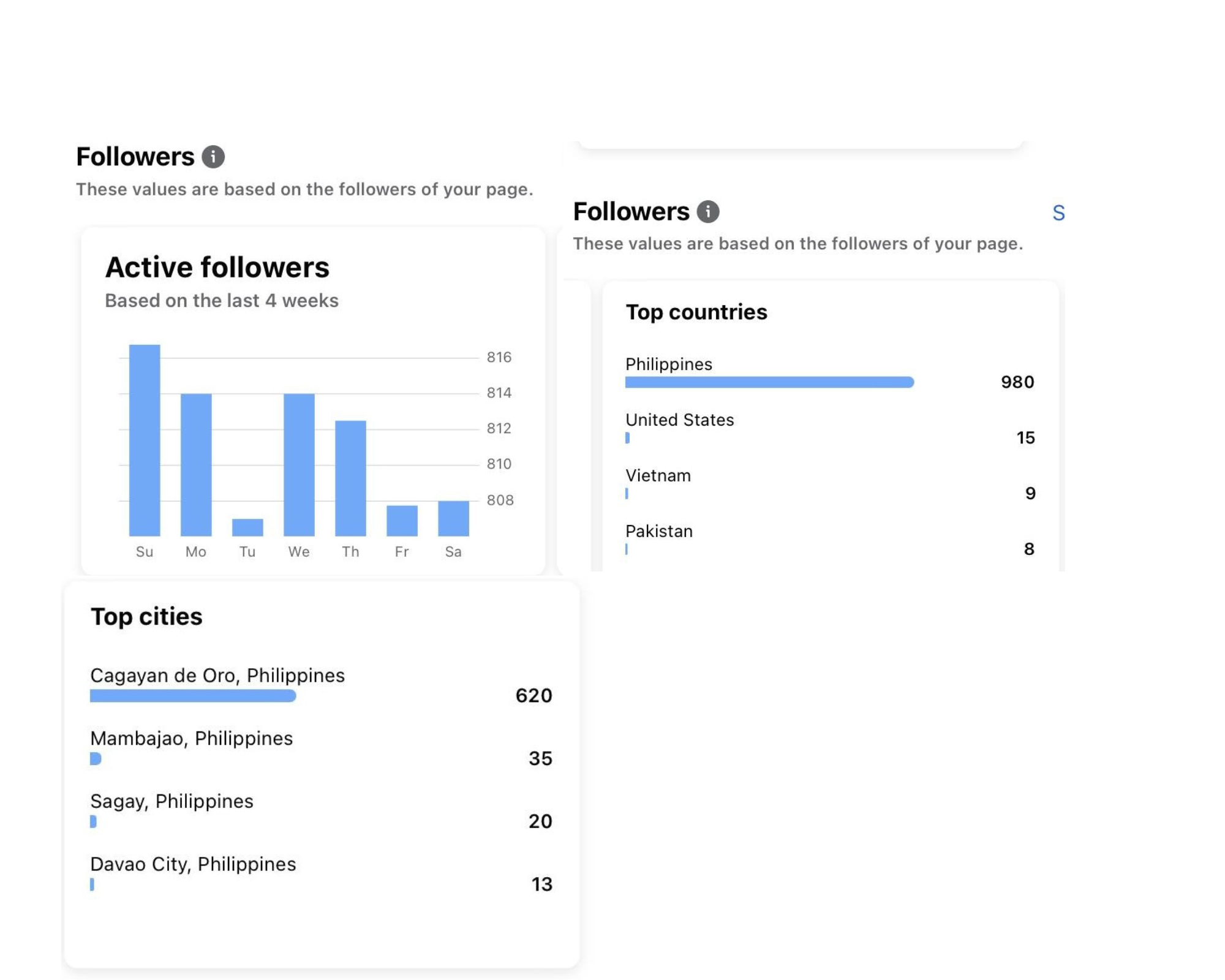Click the Top countries card heading
This screenshot has width=1225, height=980.
tap(696, 312)
